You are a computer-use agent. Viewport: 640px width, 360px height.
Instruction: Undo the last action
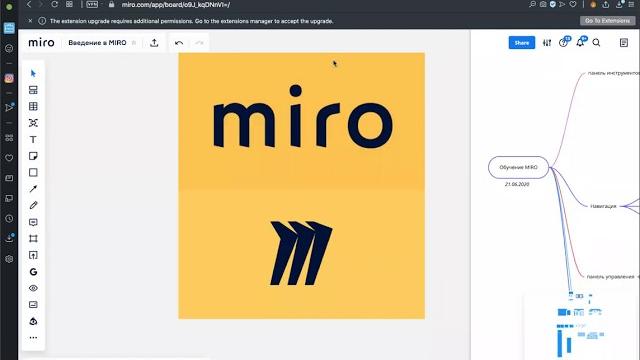pyautogui.click(x=179, y=43)
